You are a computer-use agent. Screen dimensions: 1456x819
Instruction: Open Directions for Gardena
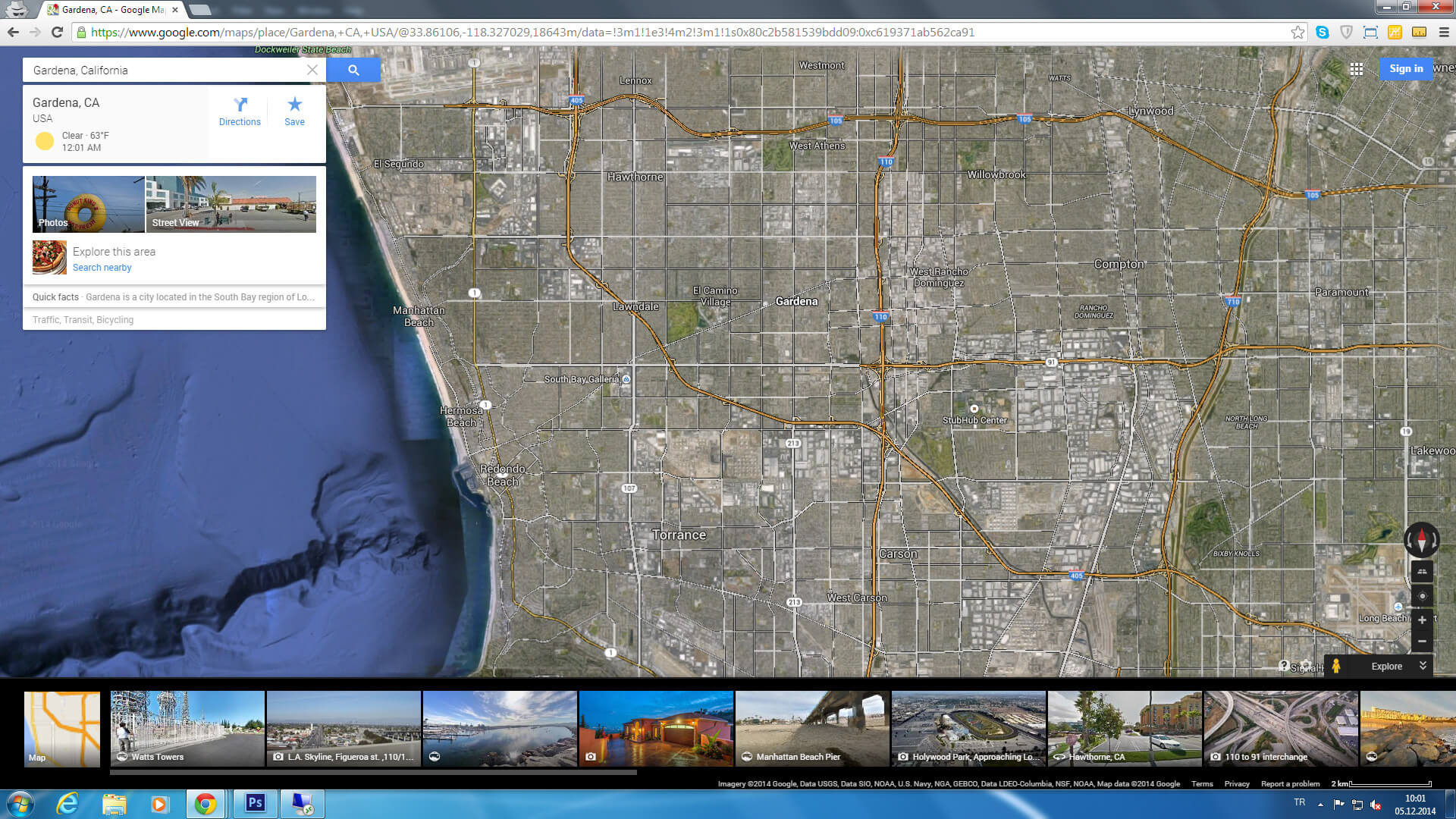click(240, 111)
